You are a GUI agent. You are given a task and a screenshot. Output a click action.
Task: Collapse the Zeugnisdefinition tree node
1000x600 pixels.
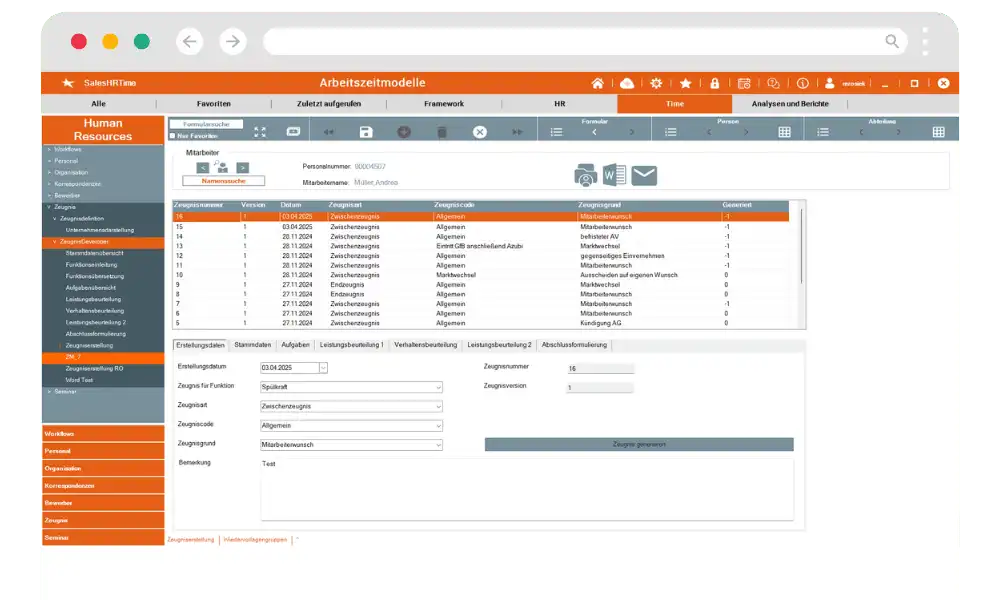pos(55,218)
